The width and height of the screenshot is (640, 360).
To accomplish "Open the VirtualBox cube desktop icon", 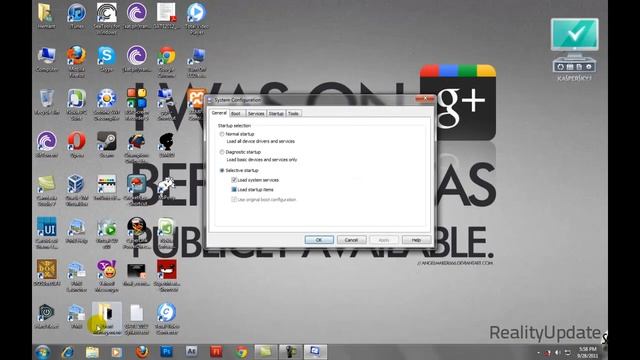I will click(x=76, y=190).
